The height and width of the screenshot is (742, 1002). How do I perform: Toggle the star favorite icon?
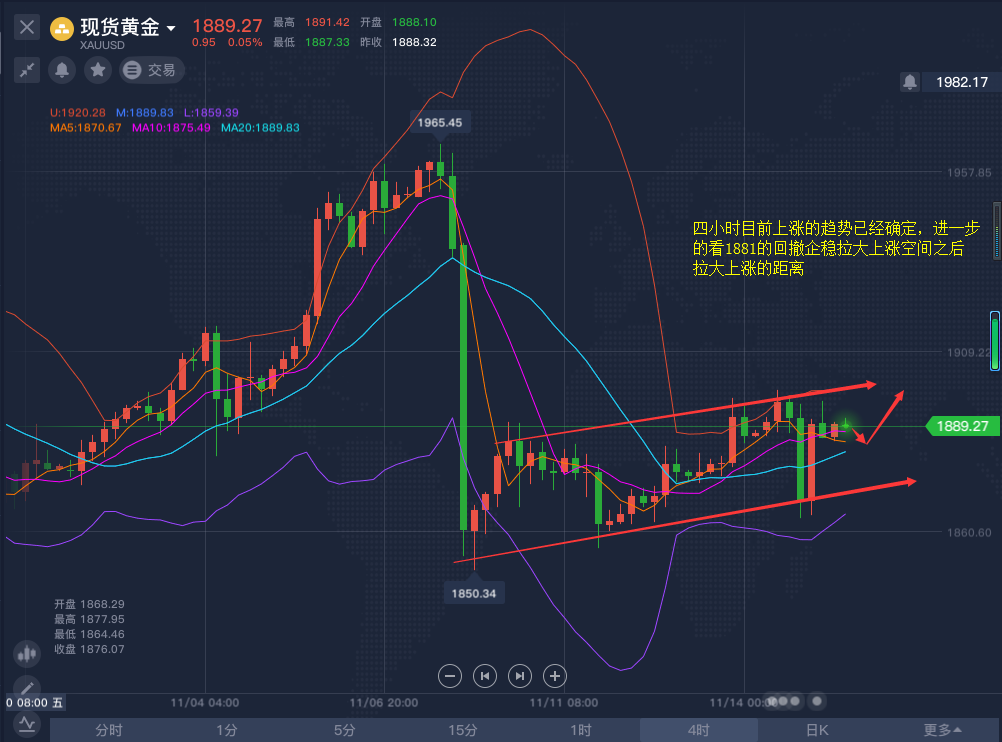point(98,70)
